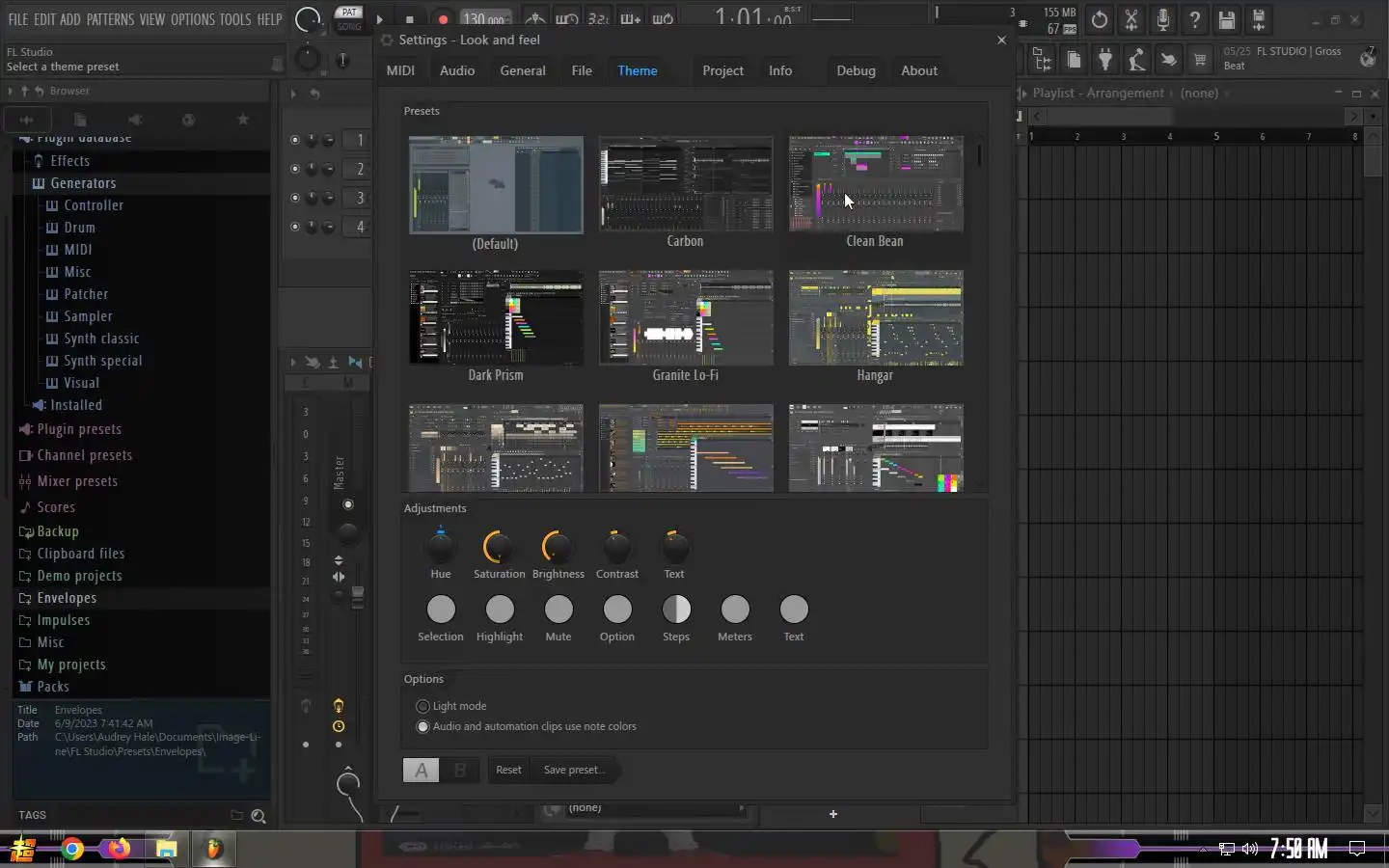This screenshot has width=1389, height=868.
Task: Click the record button in transport bar
Action: (x=443, y=18)
